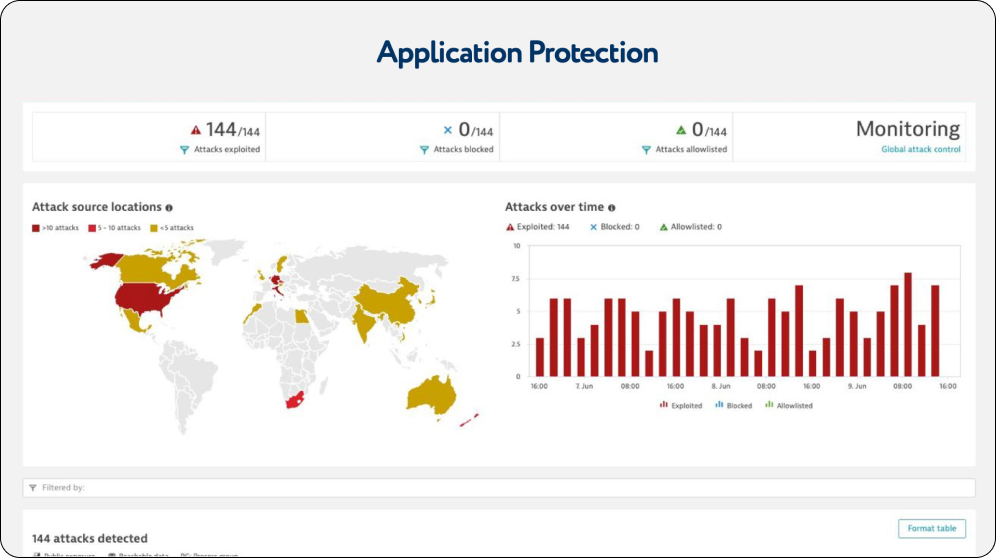Click info icon beside Attacks over time
This screenshot has height=558, width=996.
pyautogui.click(x=611, y=208)
